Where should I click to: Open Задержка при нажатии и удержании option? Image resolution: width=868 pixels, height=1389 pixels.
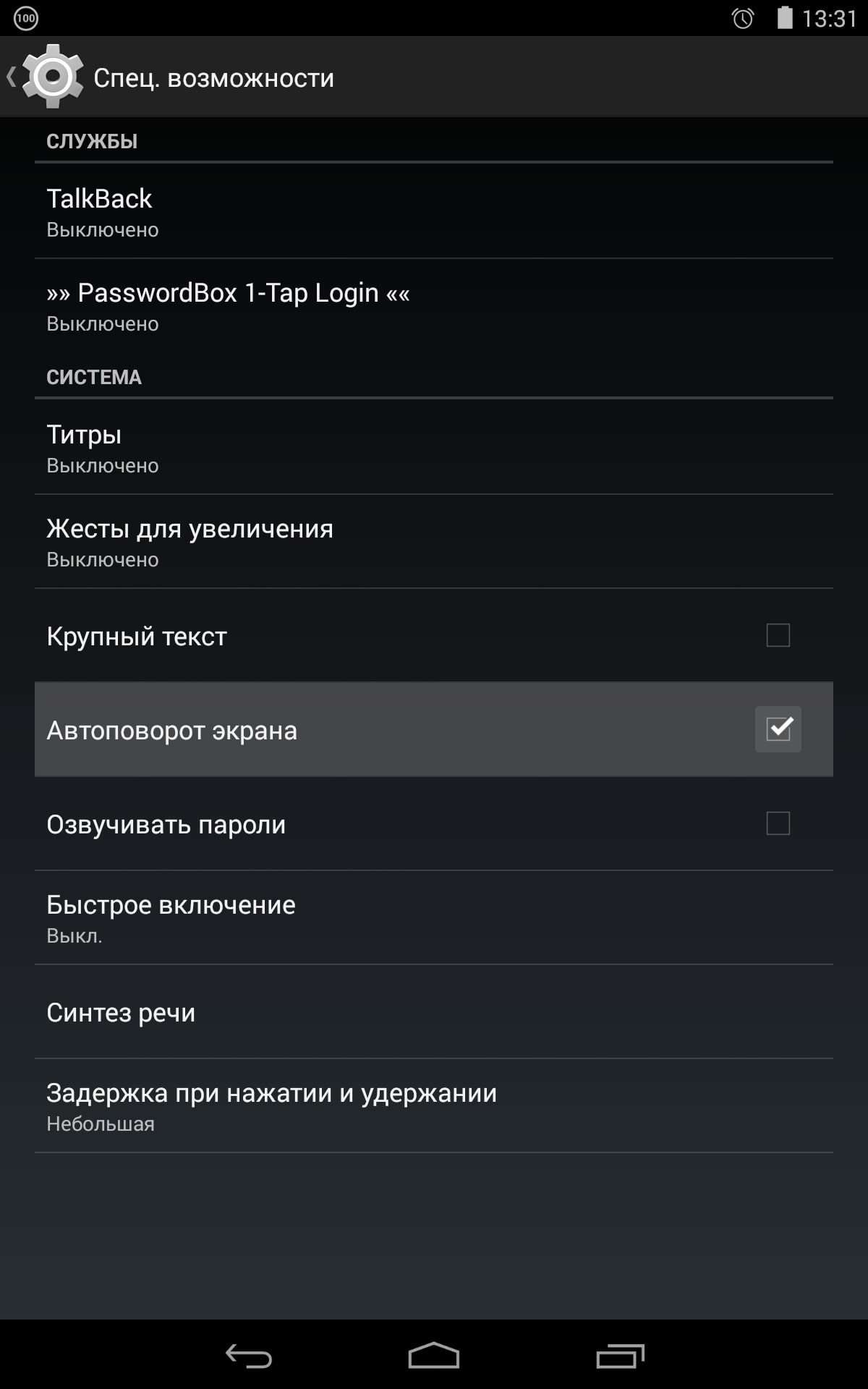434,1105
